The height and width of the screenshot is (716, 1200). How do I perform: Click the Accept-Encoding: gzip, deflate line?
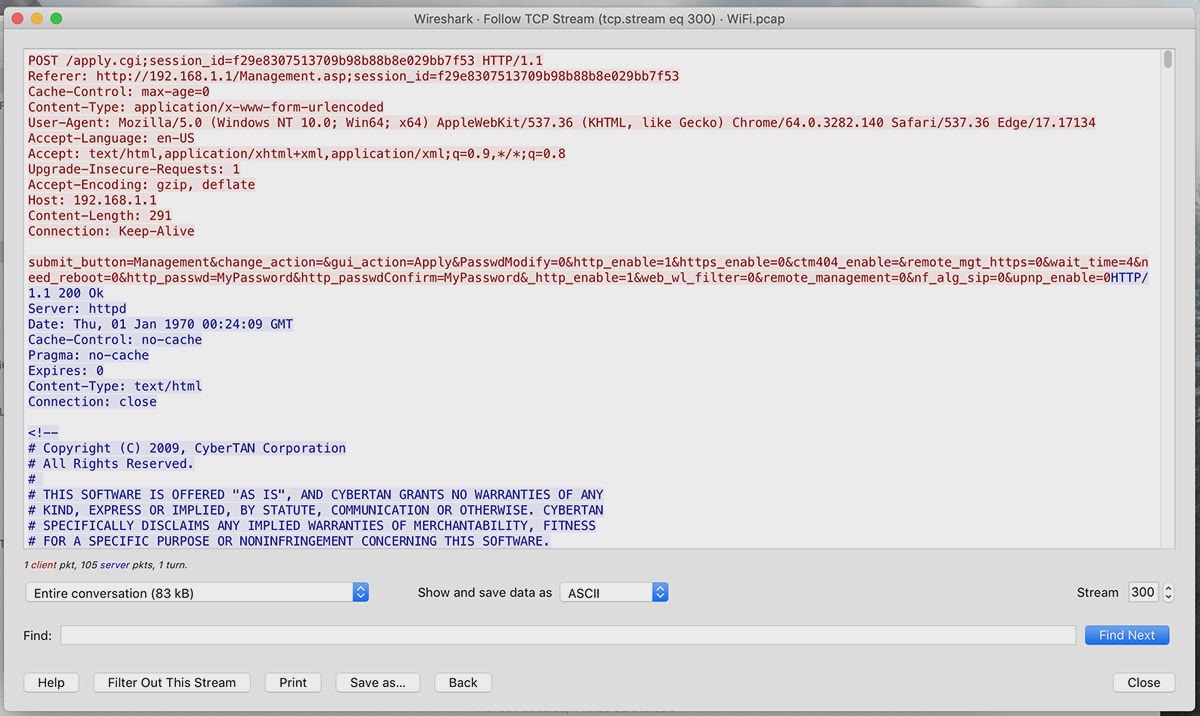coord(142,185)
